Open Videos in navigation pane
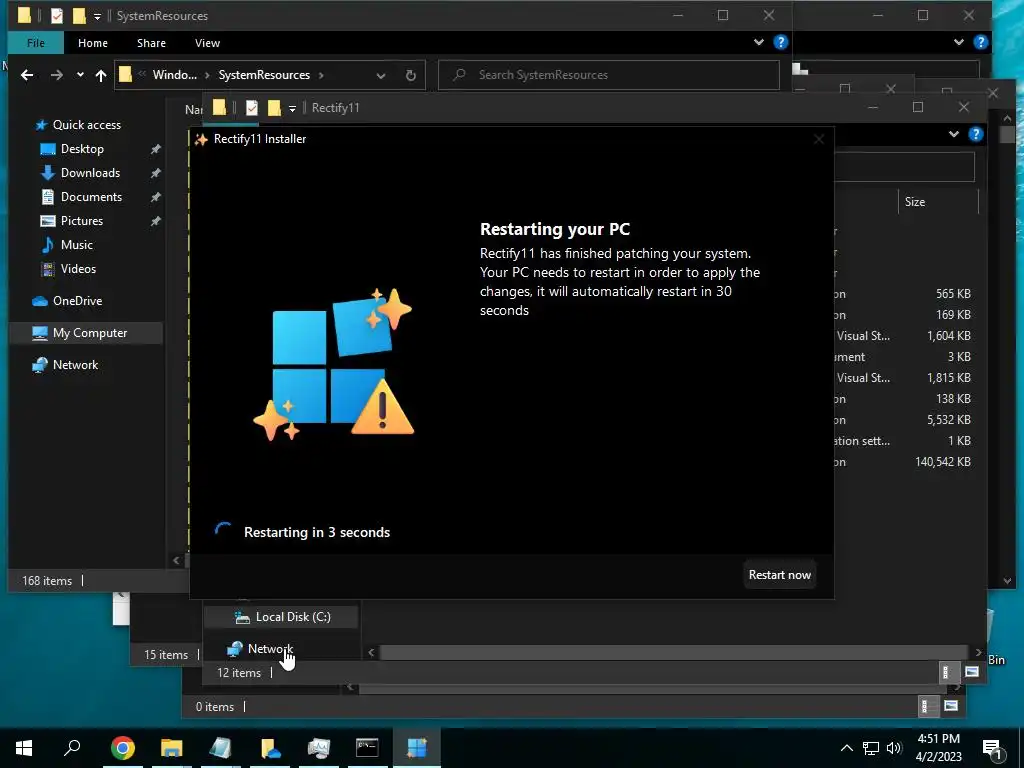This screenshot has height=768, width=1024. pos(78,269)
